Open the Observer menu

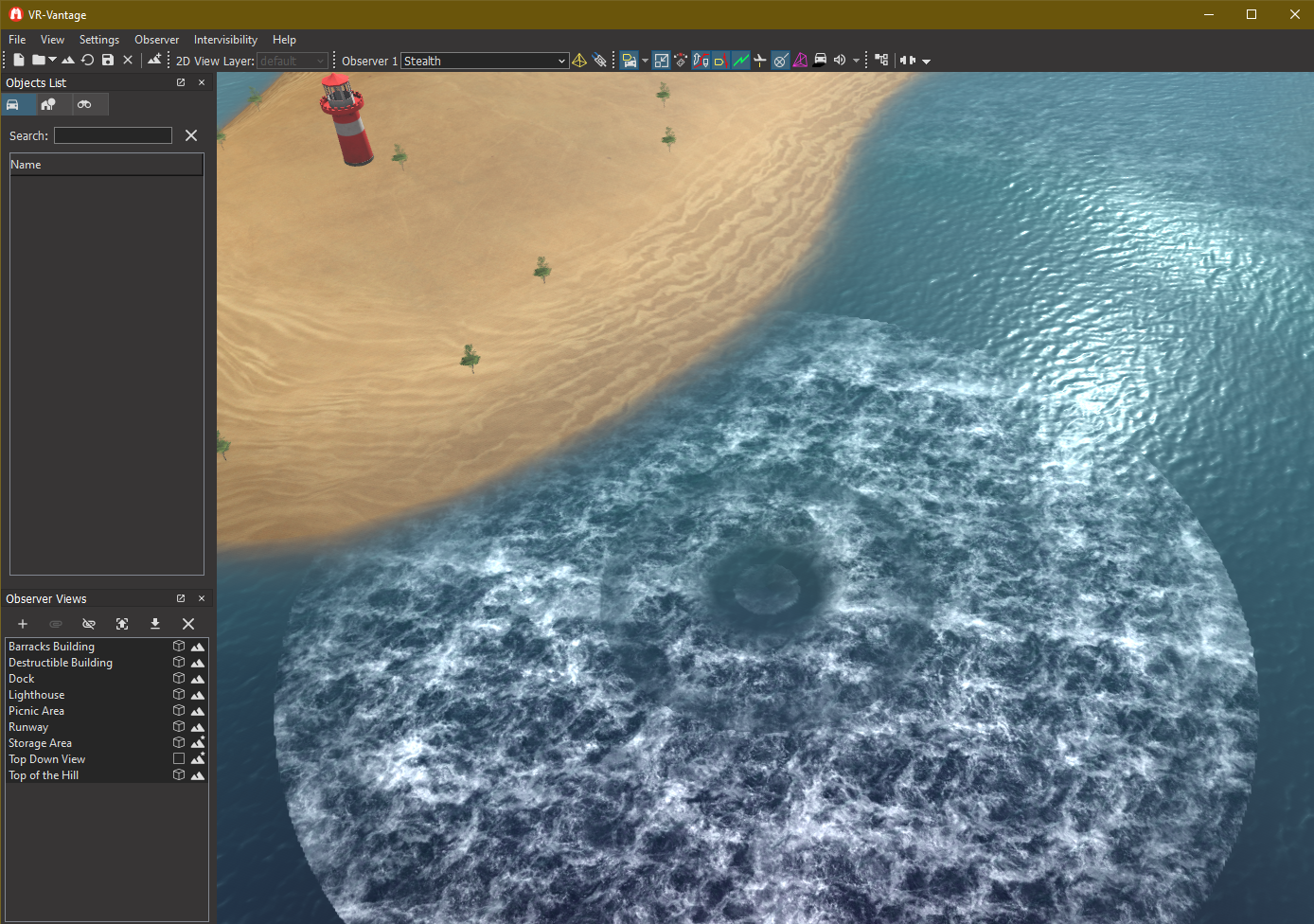click(x=156, y=40)
